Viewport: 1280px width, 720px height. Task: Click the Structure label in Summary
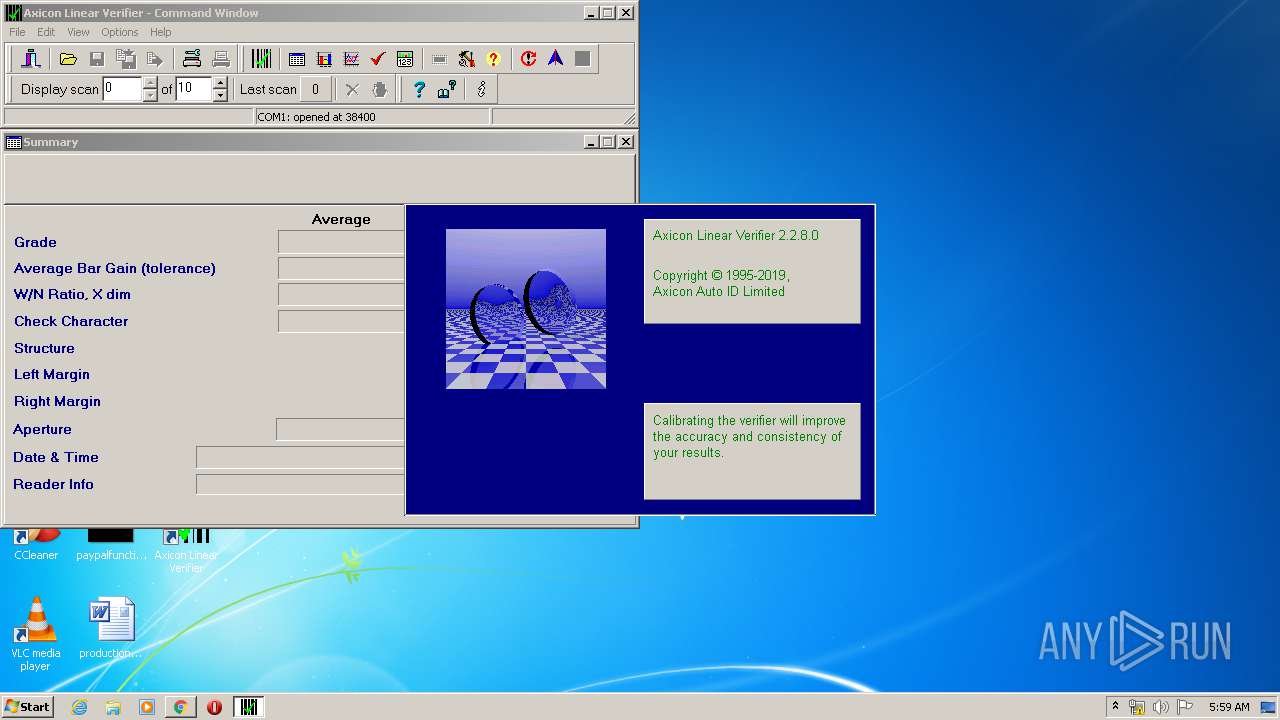pos(44,348)
